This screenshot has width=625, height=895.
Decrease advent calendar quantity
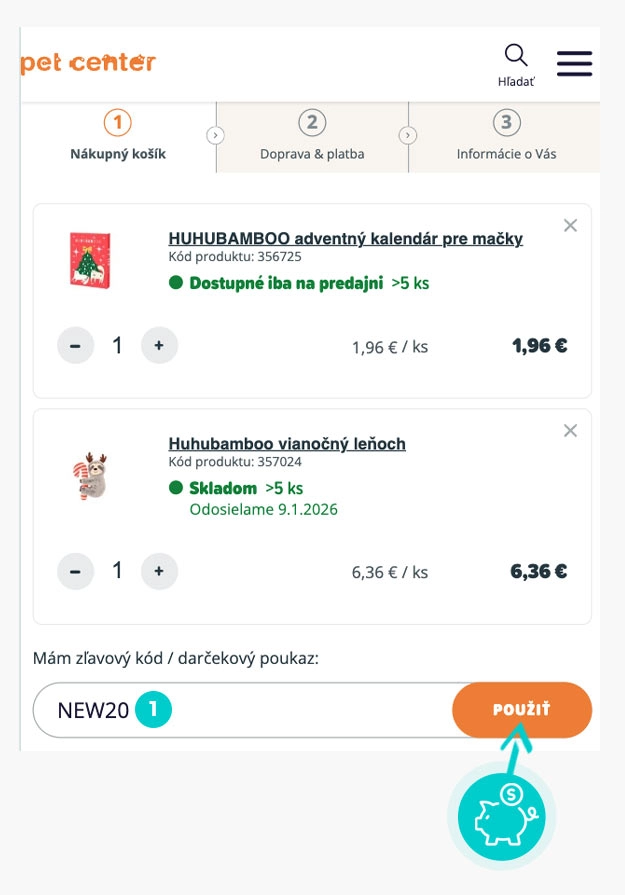point(75,346)
